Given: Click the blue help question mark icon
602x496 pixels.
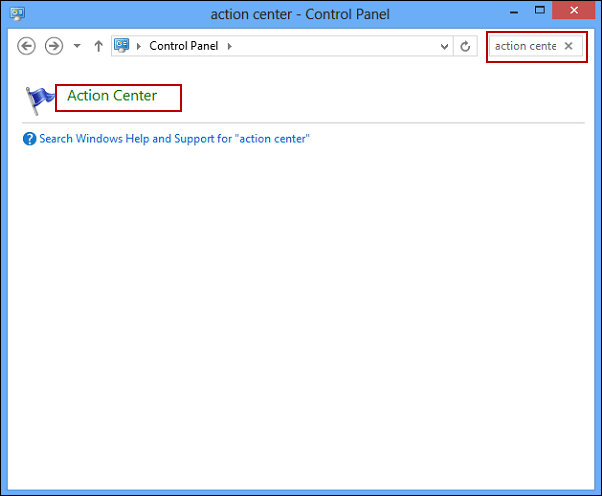Looking at the screenshot, I should coord(30,139).
